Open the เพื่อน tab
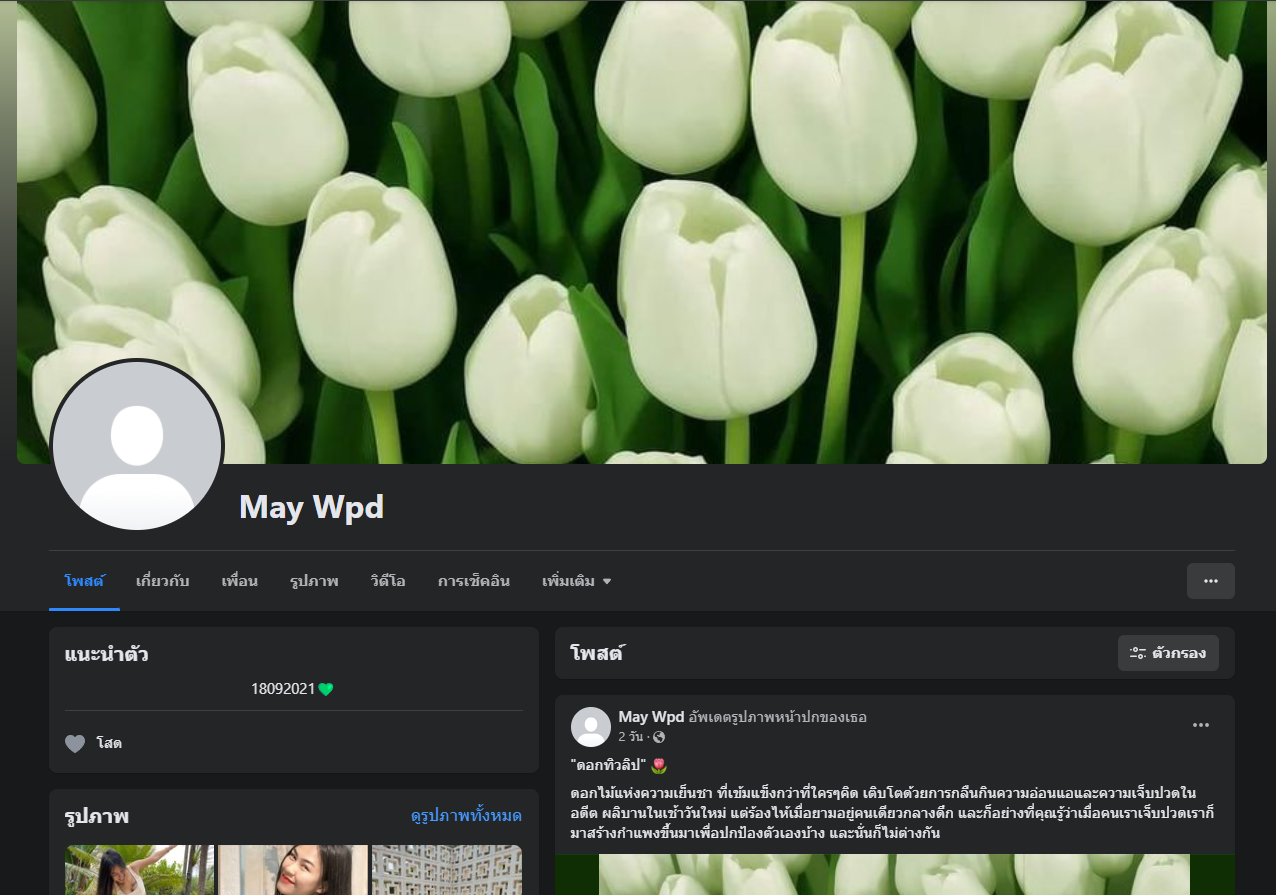 coord(240,581)
